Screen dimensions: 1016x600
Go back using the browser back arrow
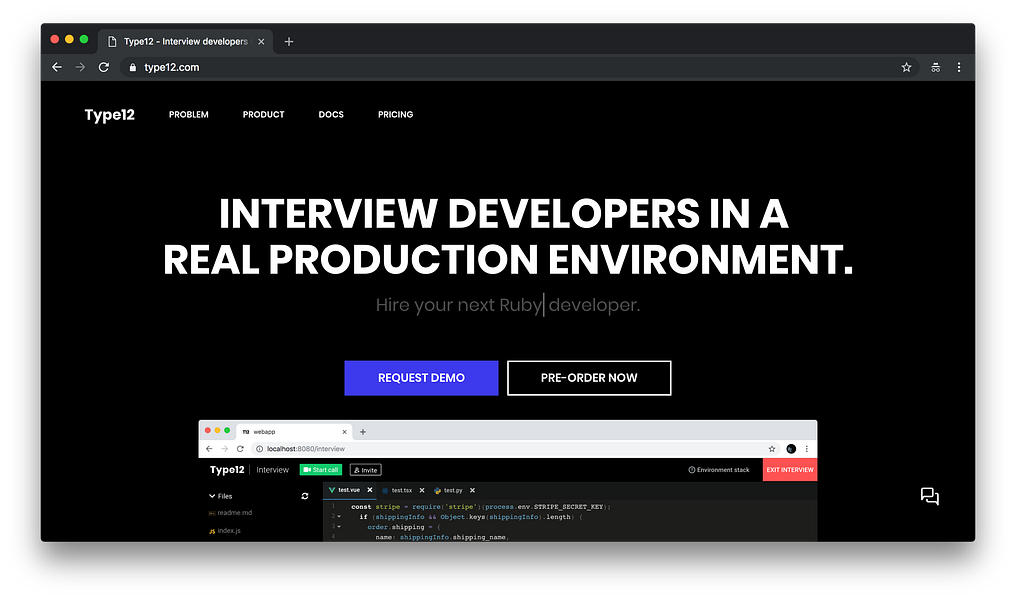coord(57,67)
